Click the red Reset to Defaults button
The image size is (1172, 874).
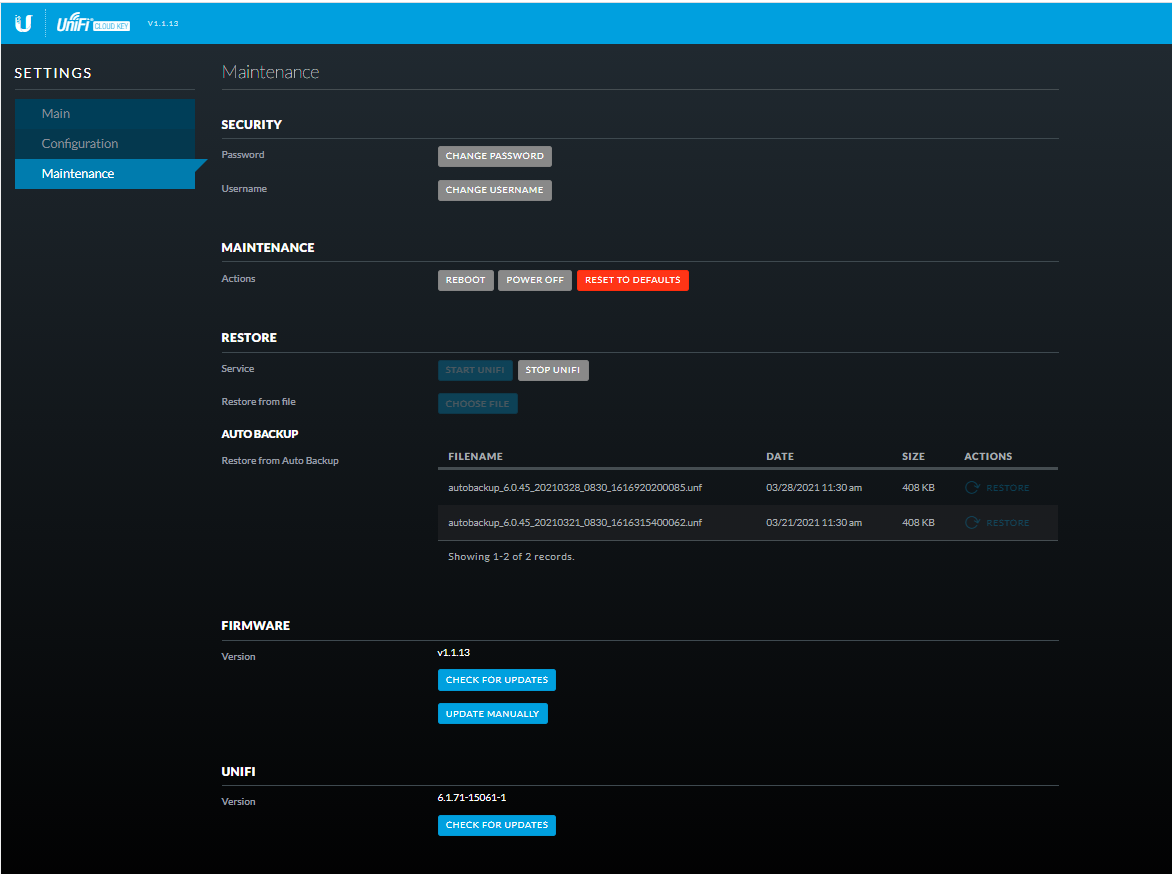coord(632,280)
